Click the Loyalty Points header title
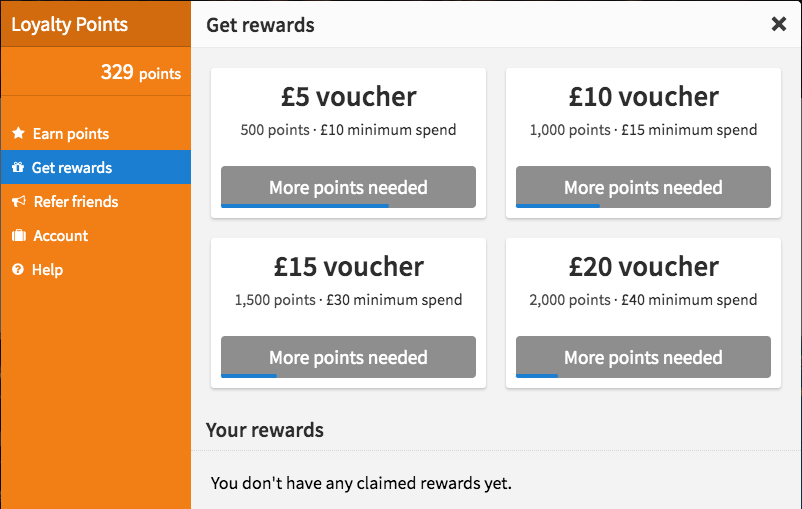 tap(70, 25)
